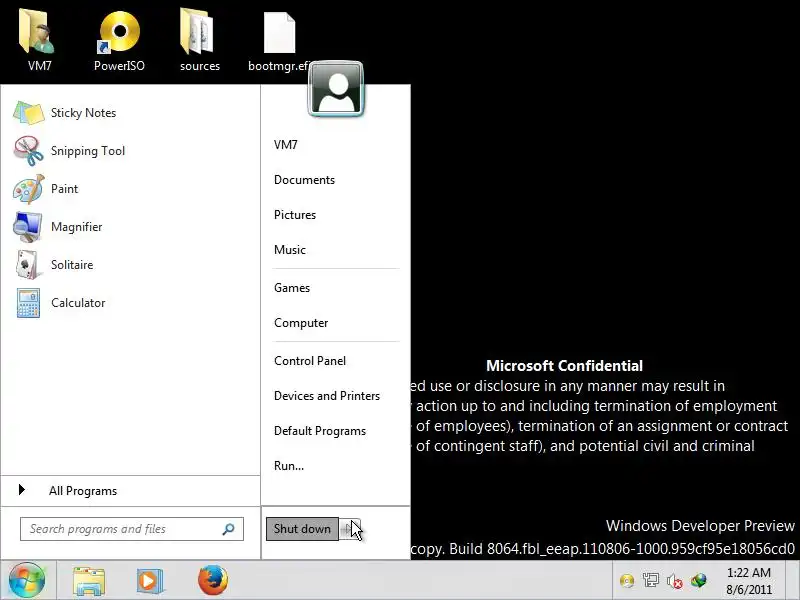
Task: Click Magnifier label text
Action: tap(77, 227)
